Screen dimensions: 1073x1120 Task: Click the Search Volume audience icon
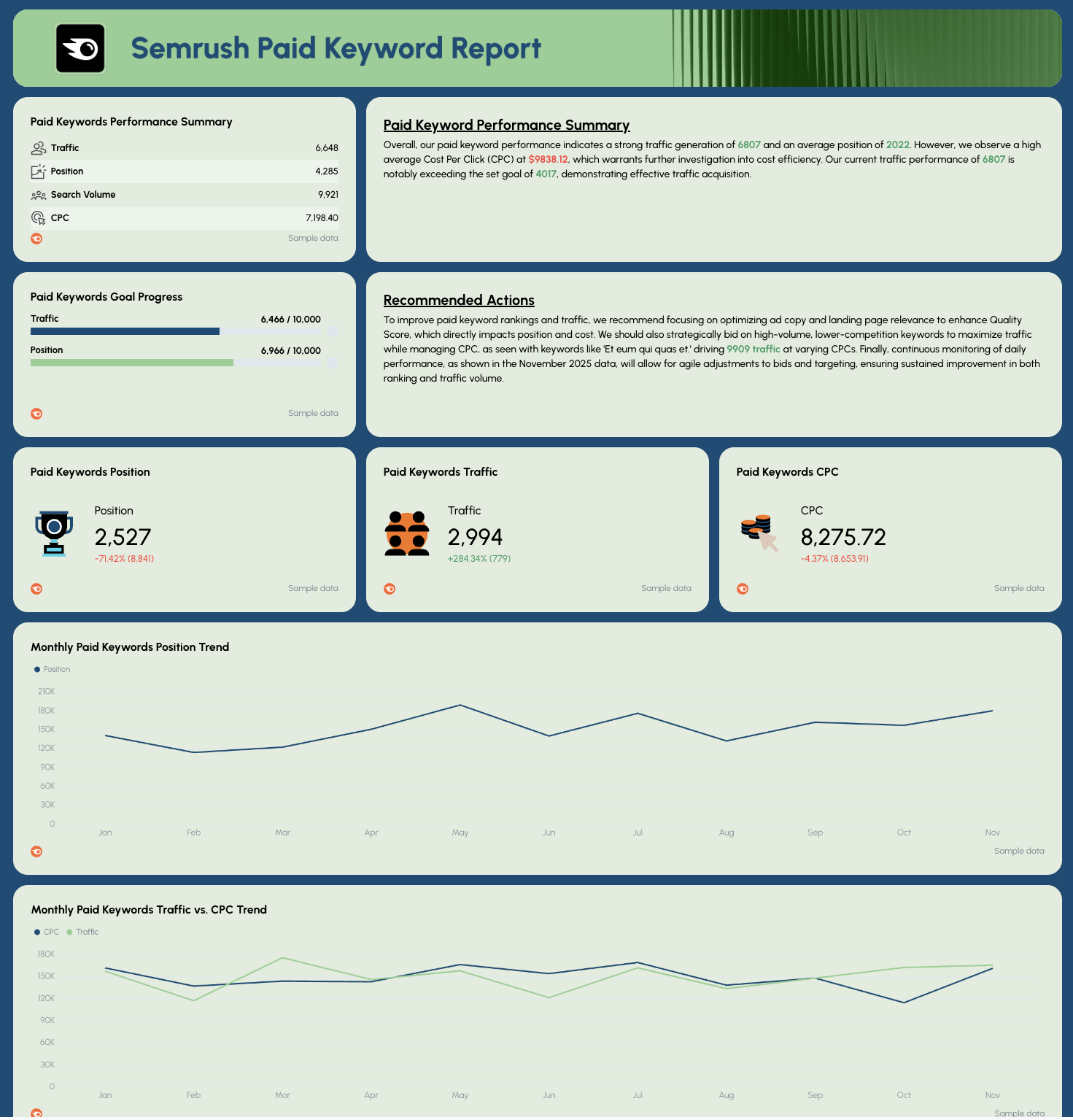[39, 194]
